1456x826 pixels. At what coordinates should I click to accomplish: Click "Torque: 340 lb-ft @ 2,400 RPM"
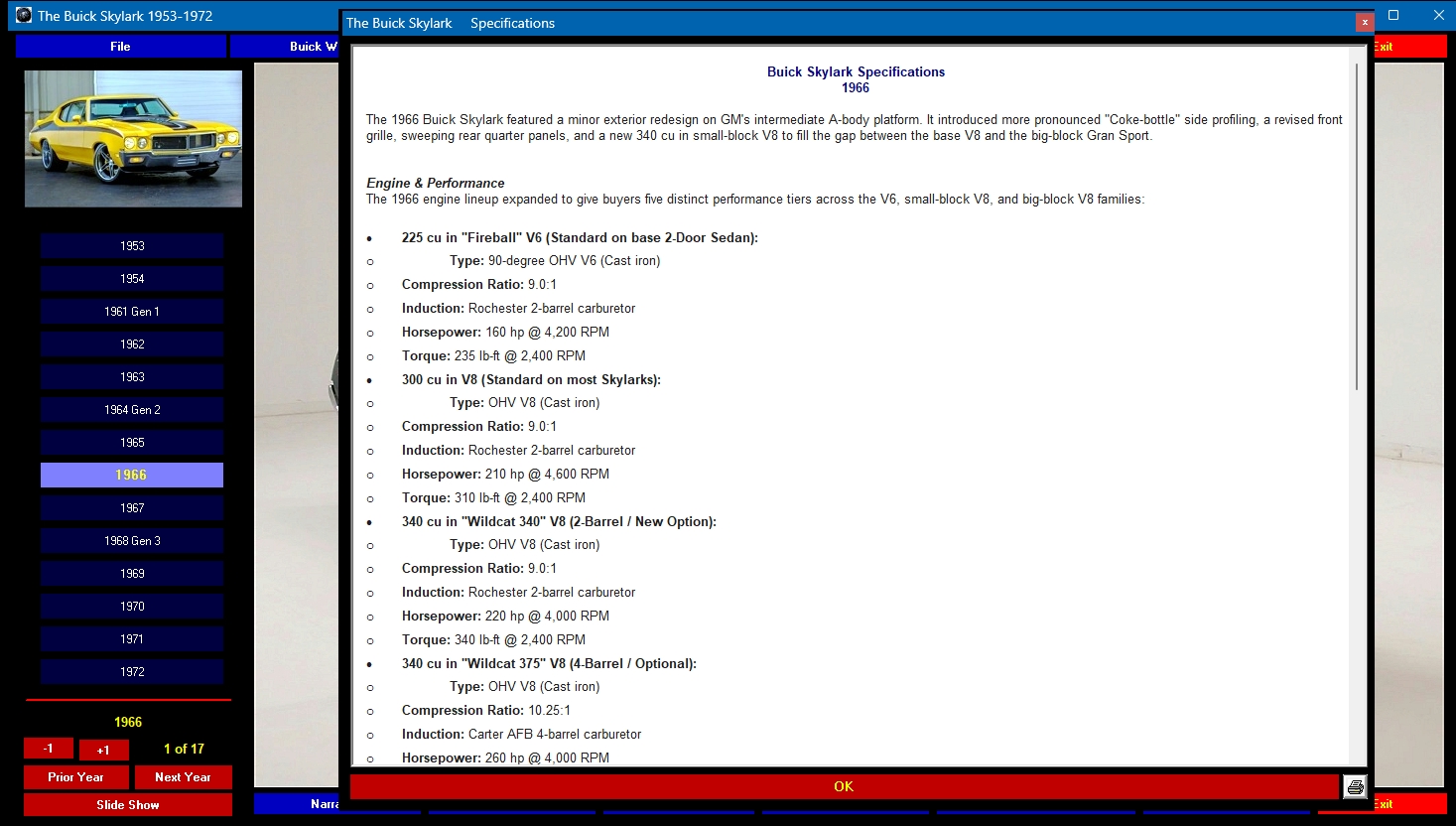click(493, 639)
